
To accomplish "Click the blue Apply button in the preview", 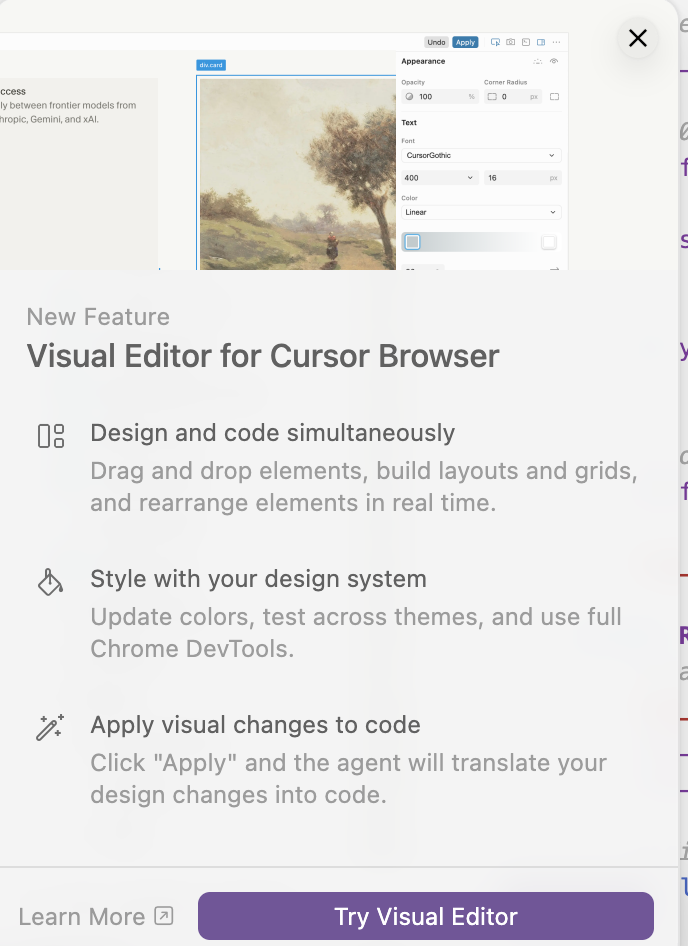I will point(465,42).
